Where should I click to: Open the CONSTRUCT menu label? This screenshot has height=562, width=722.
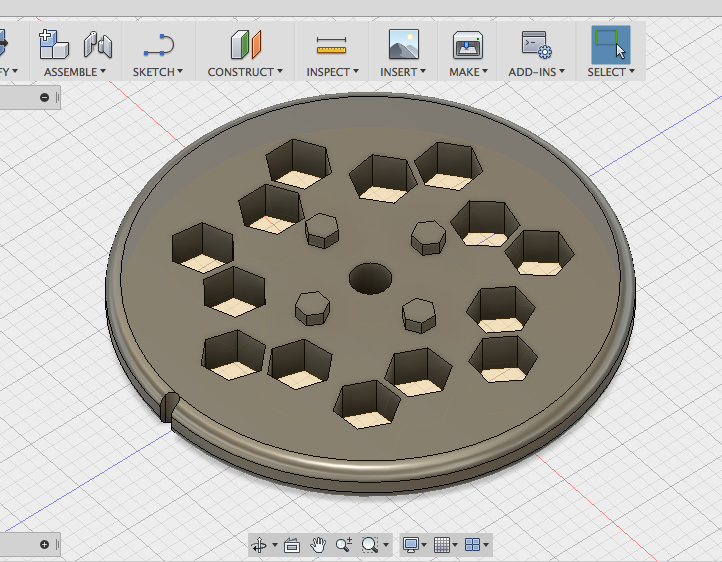pos(244,72)
